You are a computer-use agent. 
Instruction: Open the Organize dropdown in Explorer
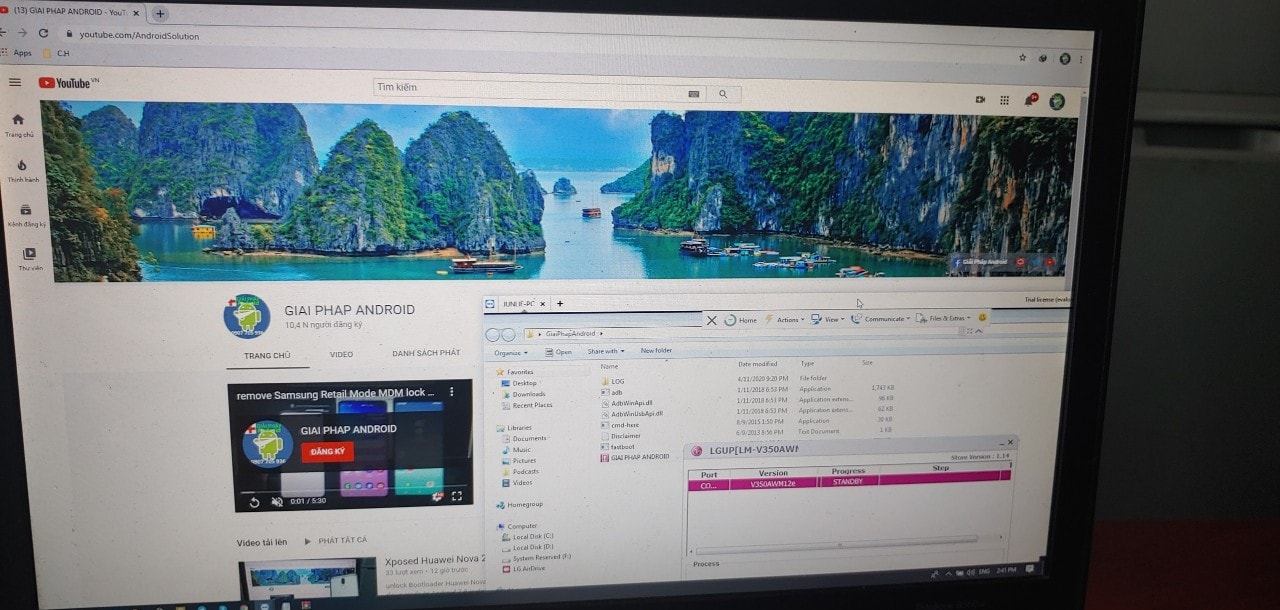[x=511, y=353]
